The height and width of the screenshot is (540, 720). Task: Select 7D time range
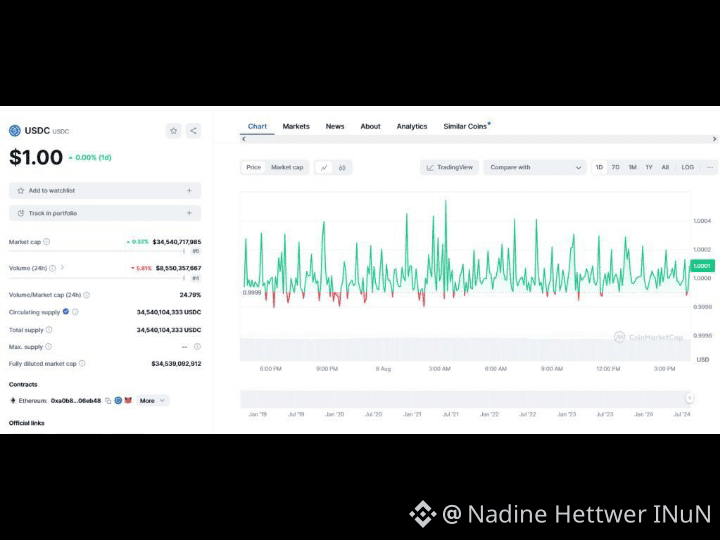615,168
